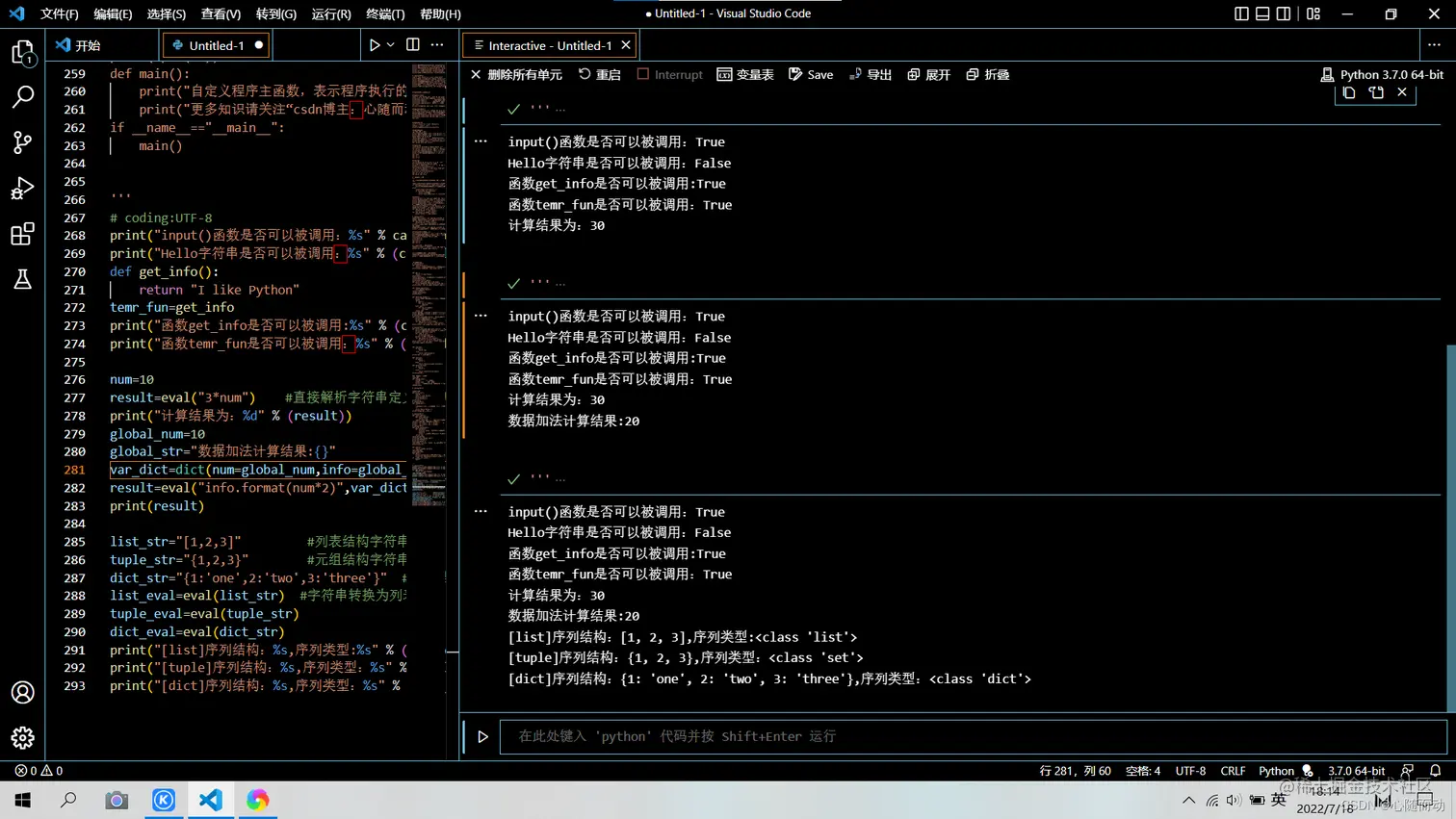Show errors and warnings in status bar

point(39,770)
